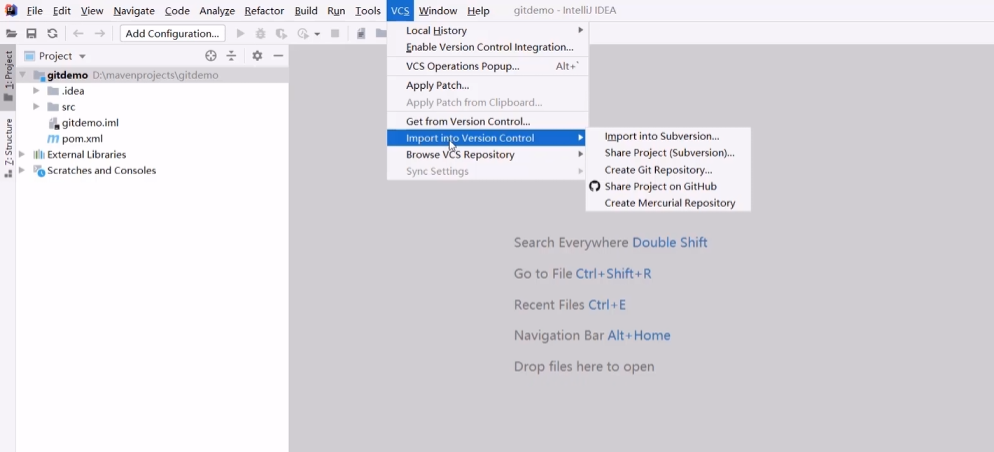The height and width of the screenshot is (452, 994).
Task: Open the Analyze menu
Action: point(217,11)
